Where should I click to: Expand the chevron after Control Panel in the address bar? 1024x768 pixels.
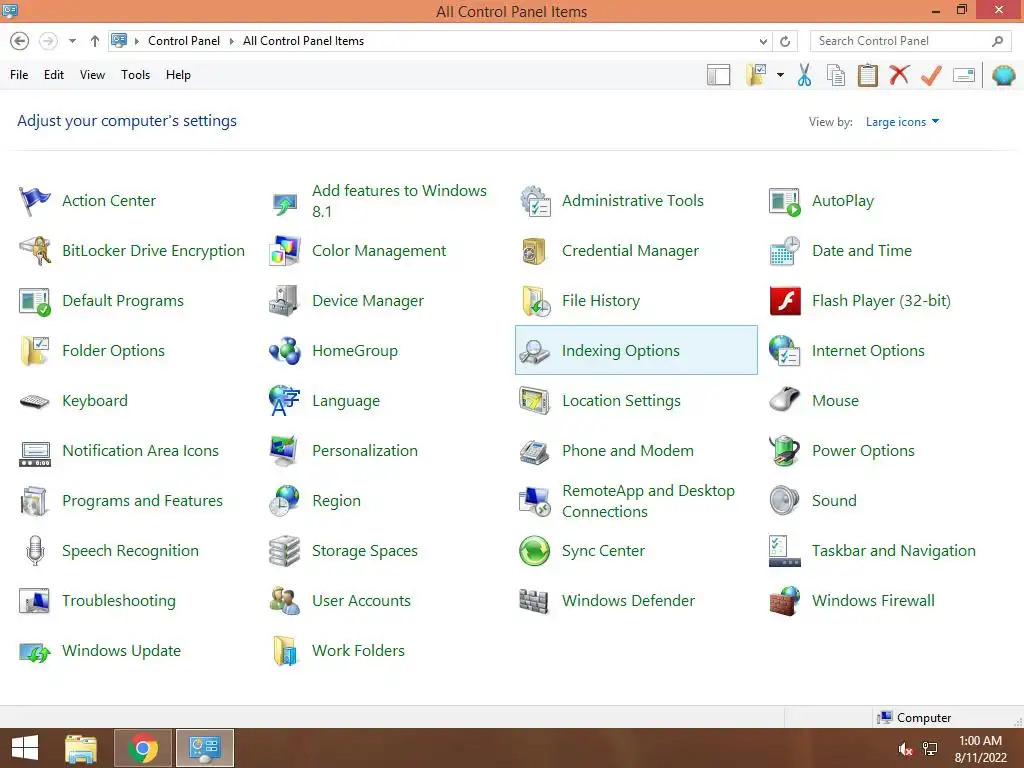coord(231,41)
